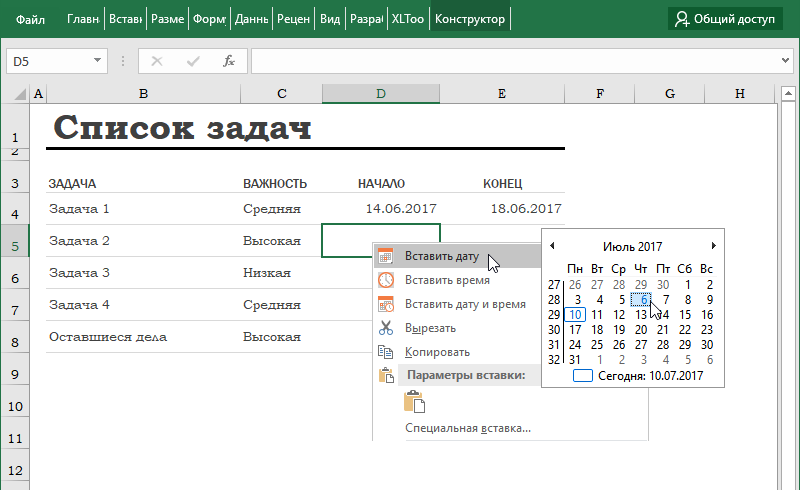The height and width of the screenshot is (490, 800).
Task: Click the confirm checkmark in formula bar
Action: pos(192,61)
